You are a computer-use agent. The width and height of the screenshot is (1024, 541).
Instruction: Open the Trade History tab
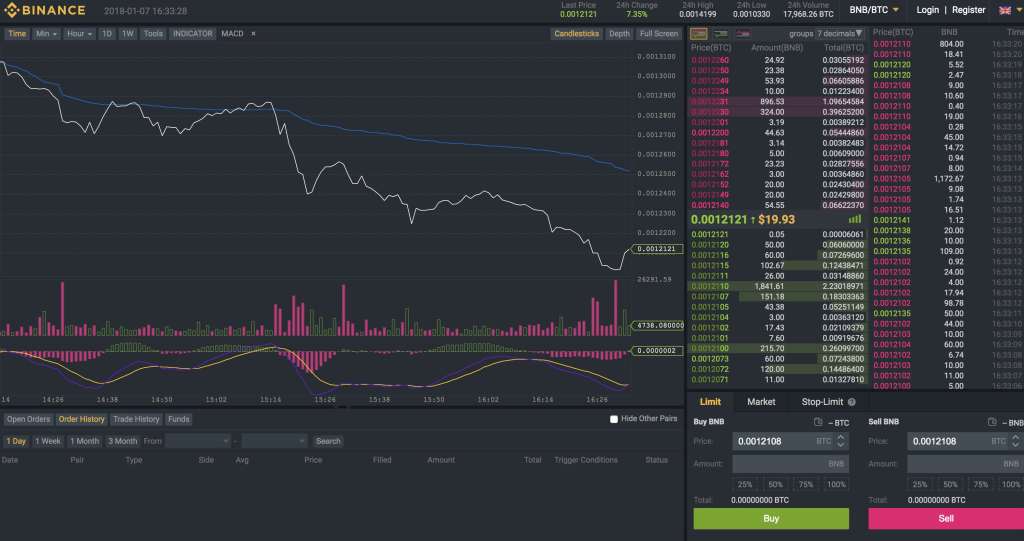point(136,419)
